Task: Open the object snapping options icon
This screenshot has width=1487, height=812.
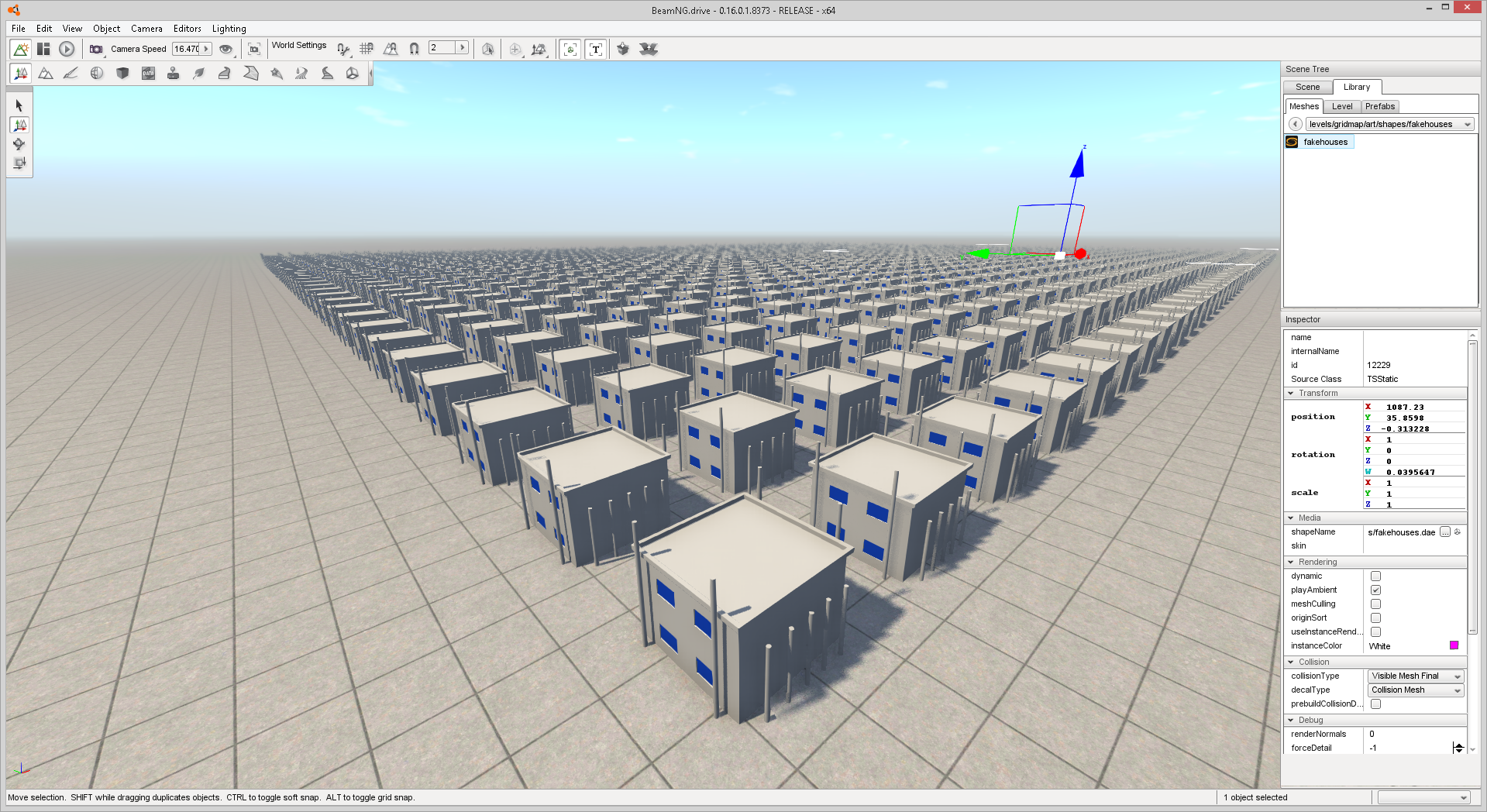Action: (343, 49)
